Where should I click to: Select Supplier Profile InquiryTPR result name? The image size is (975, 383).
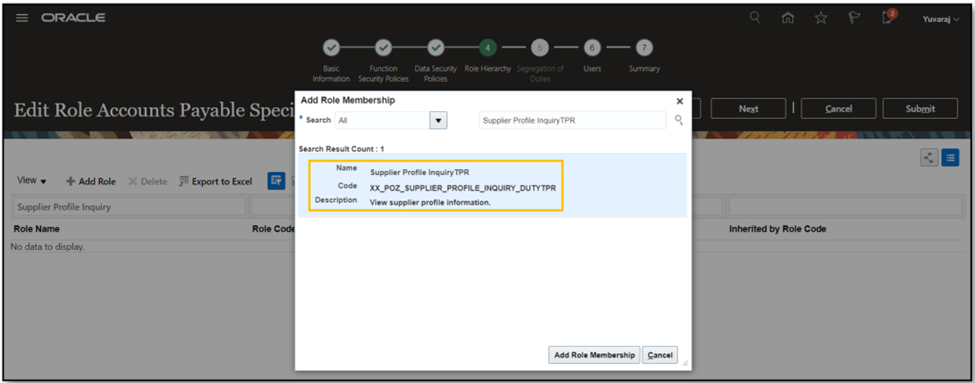click(419, 172)
